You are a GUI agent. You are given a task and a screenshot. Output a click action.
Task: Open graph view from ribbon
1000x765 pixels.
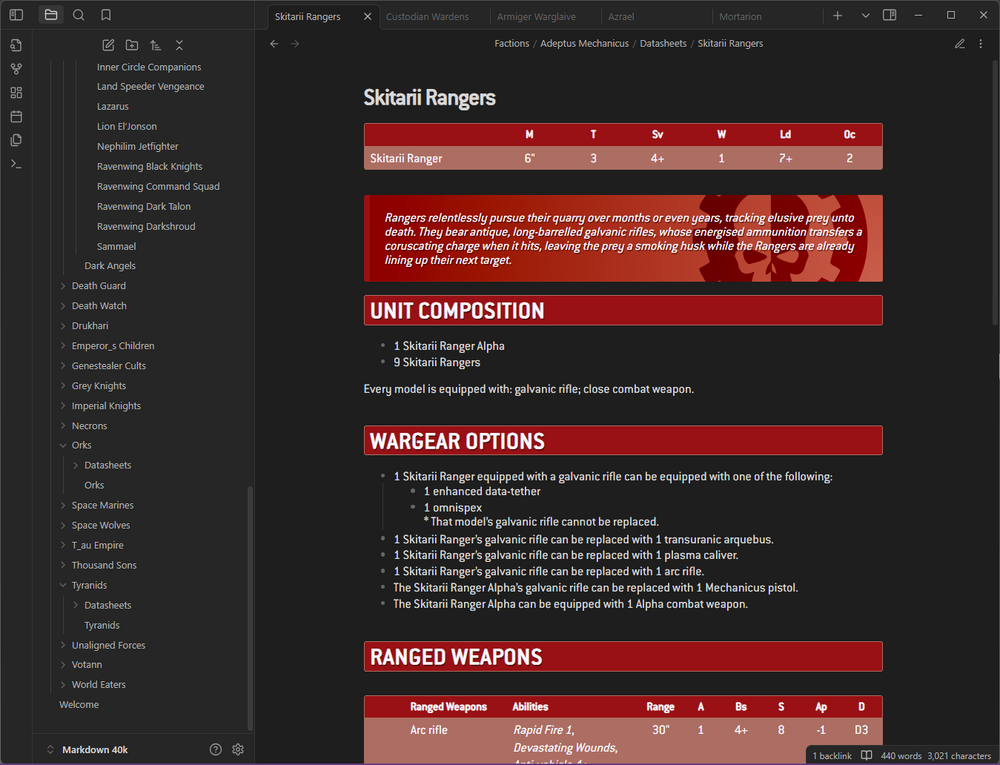pos(17,69)
